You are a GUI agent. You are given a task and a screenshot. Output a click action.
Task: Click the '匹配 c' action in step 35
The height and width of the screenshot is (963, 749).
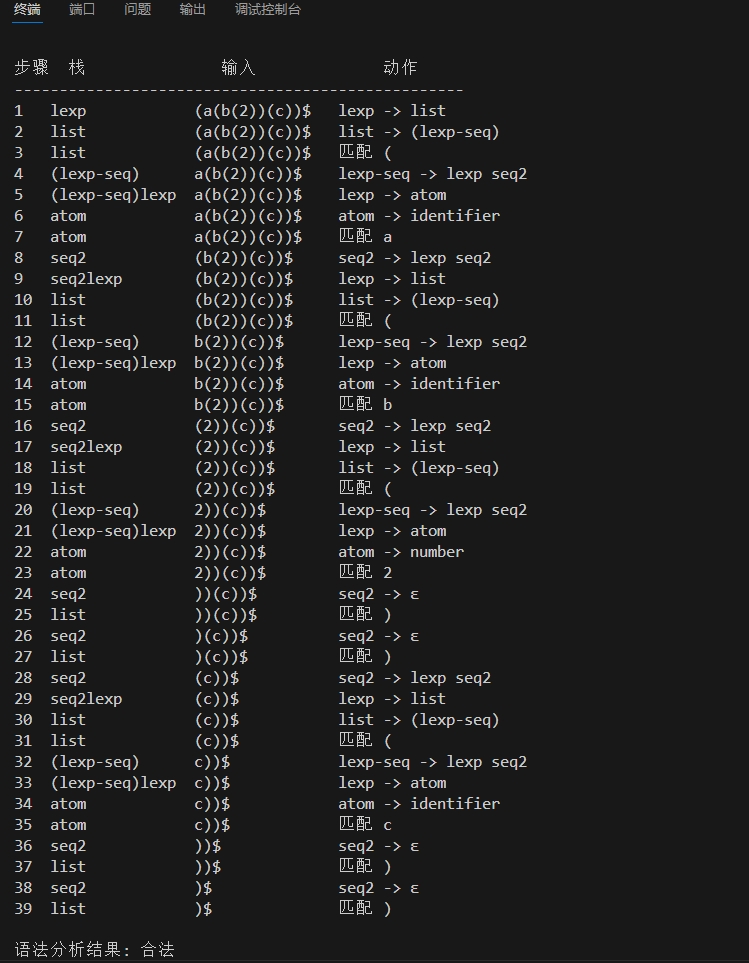tap(365, 825)
